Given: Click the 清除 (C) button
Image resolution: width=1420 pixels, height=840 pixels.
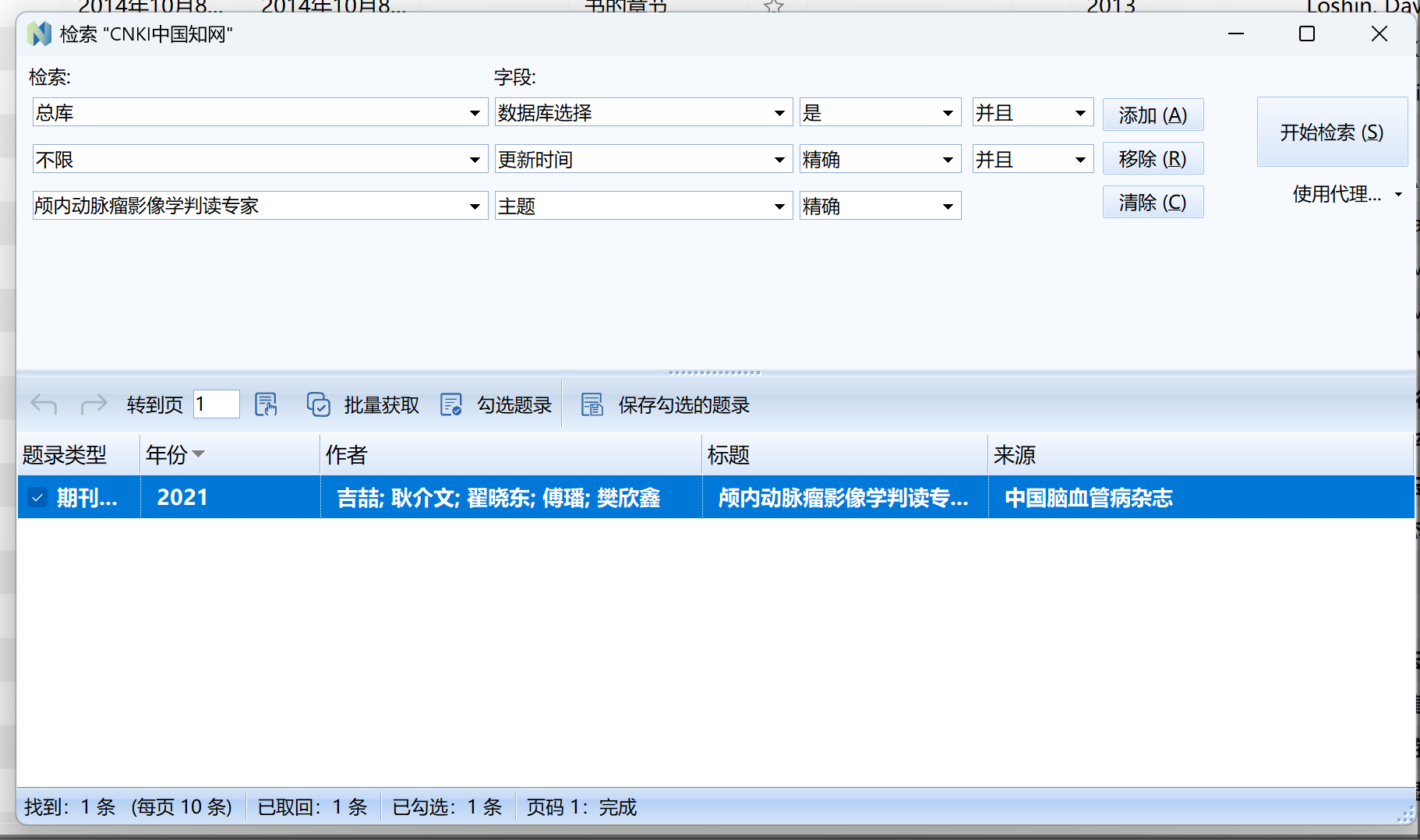Looking at the screenshot, I should click(x=1153, y=202).
